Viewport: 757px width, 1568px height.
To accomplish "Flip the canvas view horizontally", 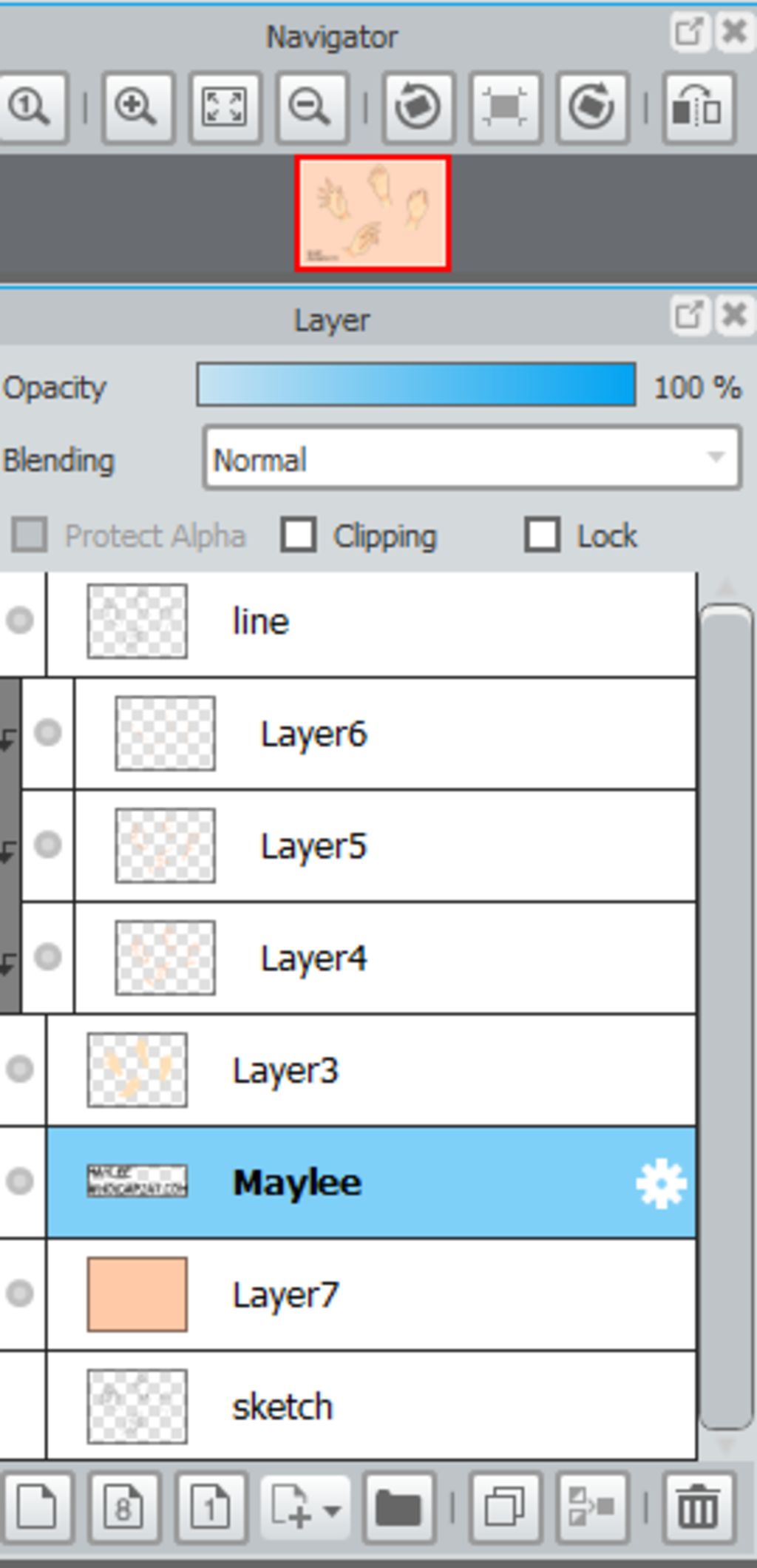I will tap(698, 107).
